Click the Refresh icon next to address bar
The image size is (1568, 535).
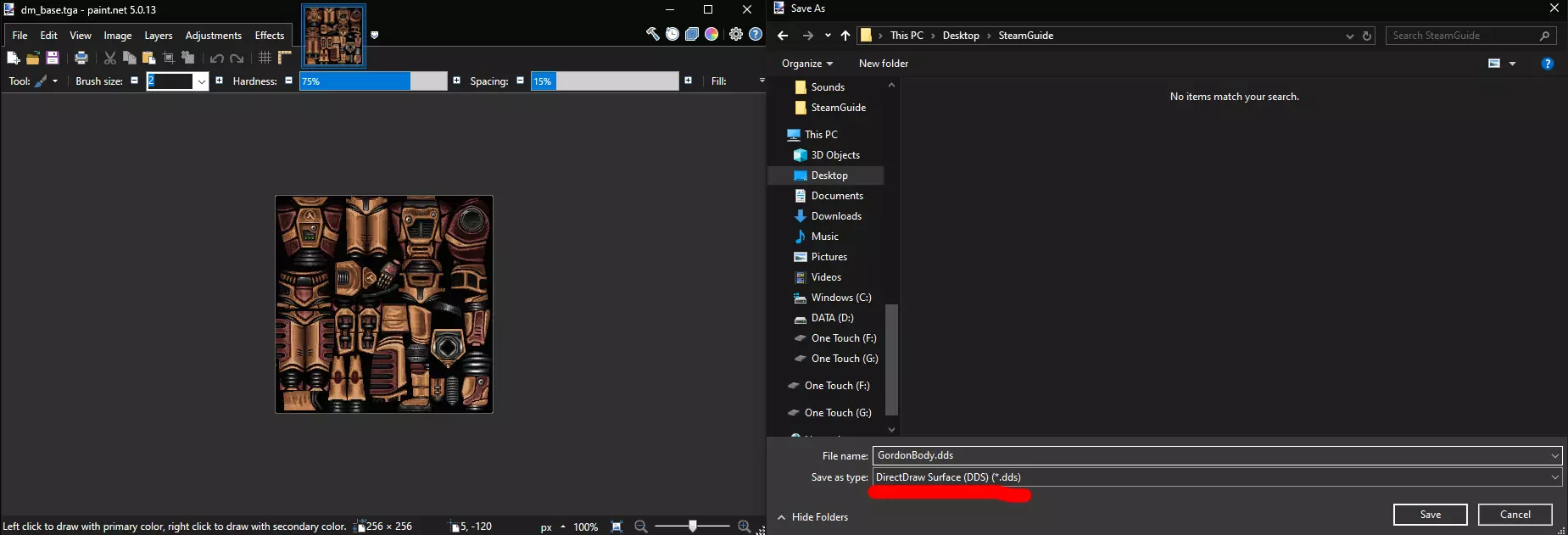pyautogui.click(x=1367, y=36)
